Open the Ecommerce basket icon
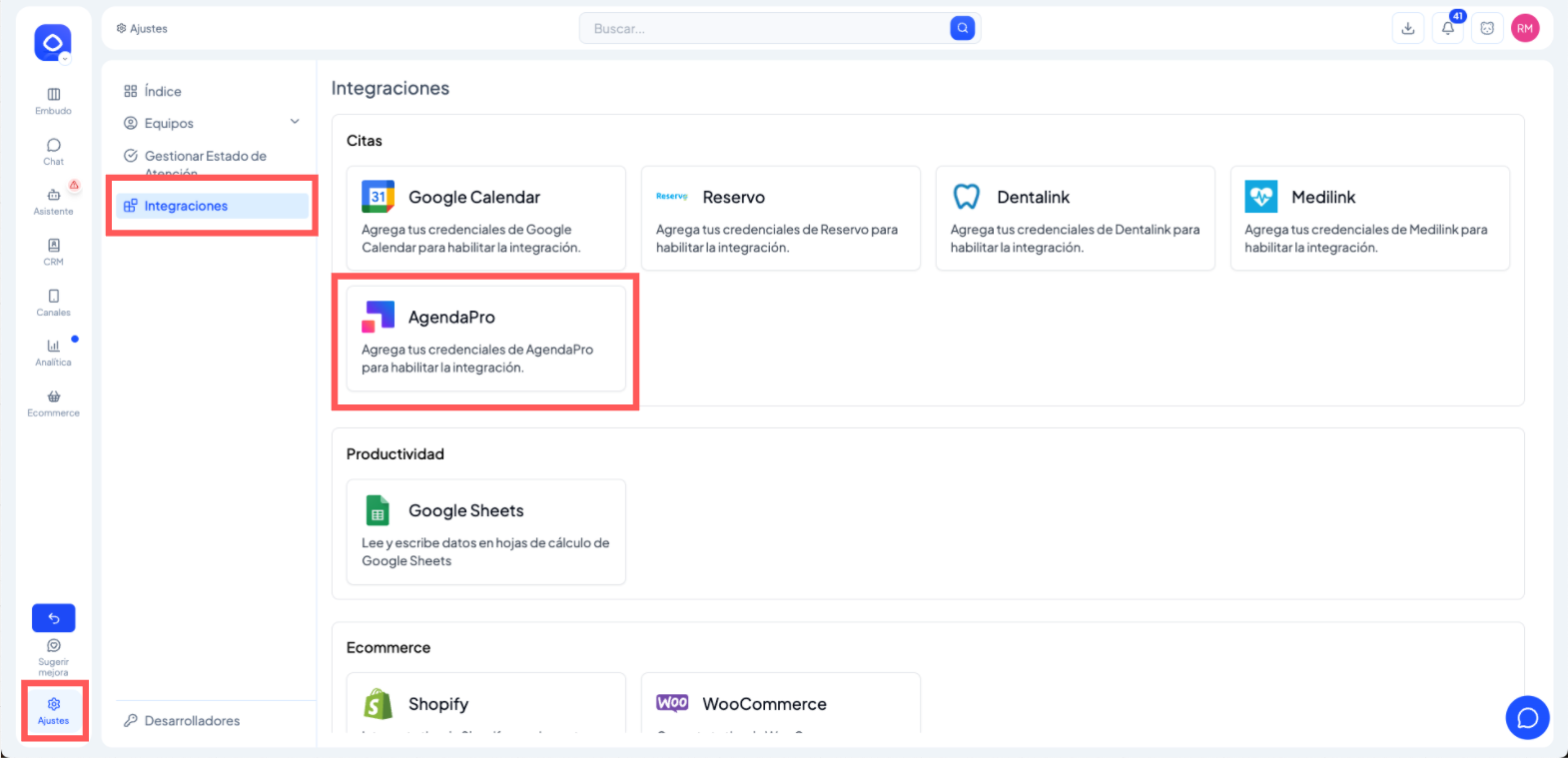This screenshot has height=758, width=1568. (x=54, y=397)
